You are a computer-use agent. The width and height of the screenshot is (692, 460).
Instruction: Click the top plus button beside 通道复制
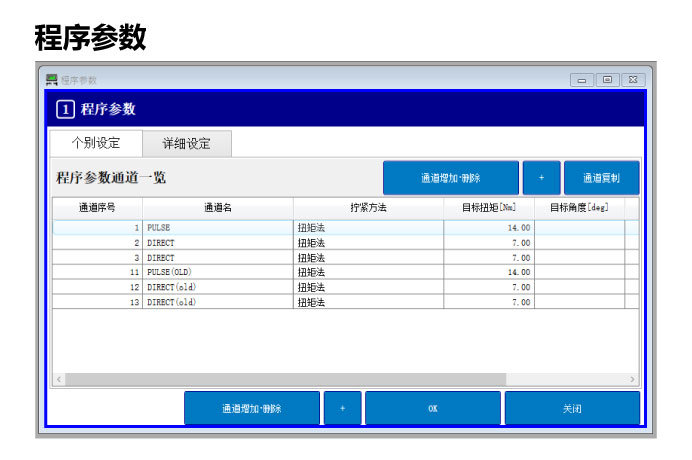(542, 178)
